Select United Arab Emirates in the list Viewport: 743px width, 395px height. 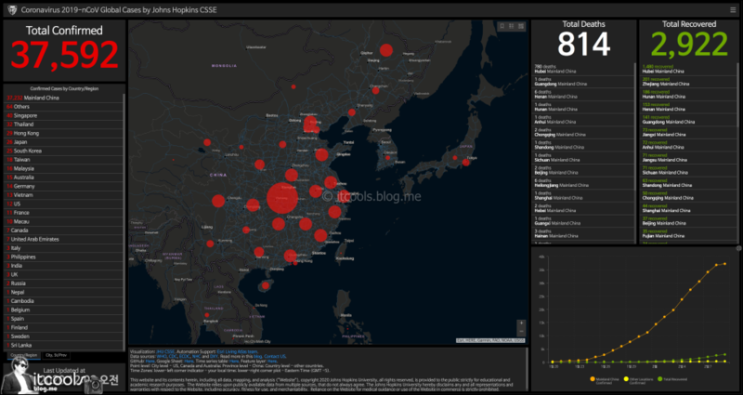tap(64, 240)
